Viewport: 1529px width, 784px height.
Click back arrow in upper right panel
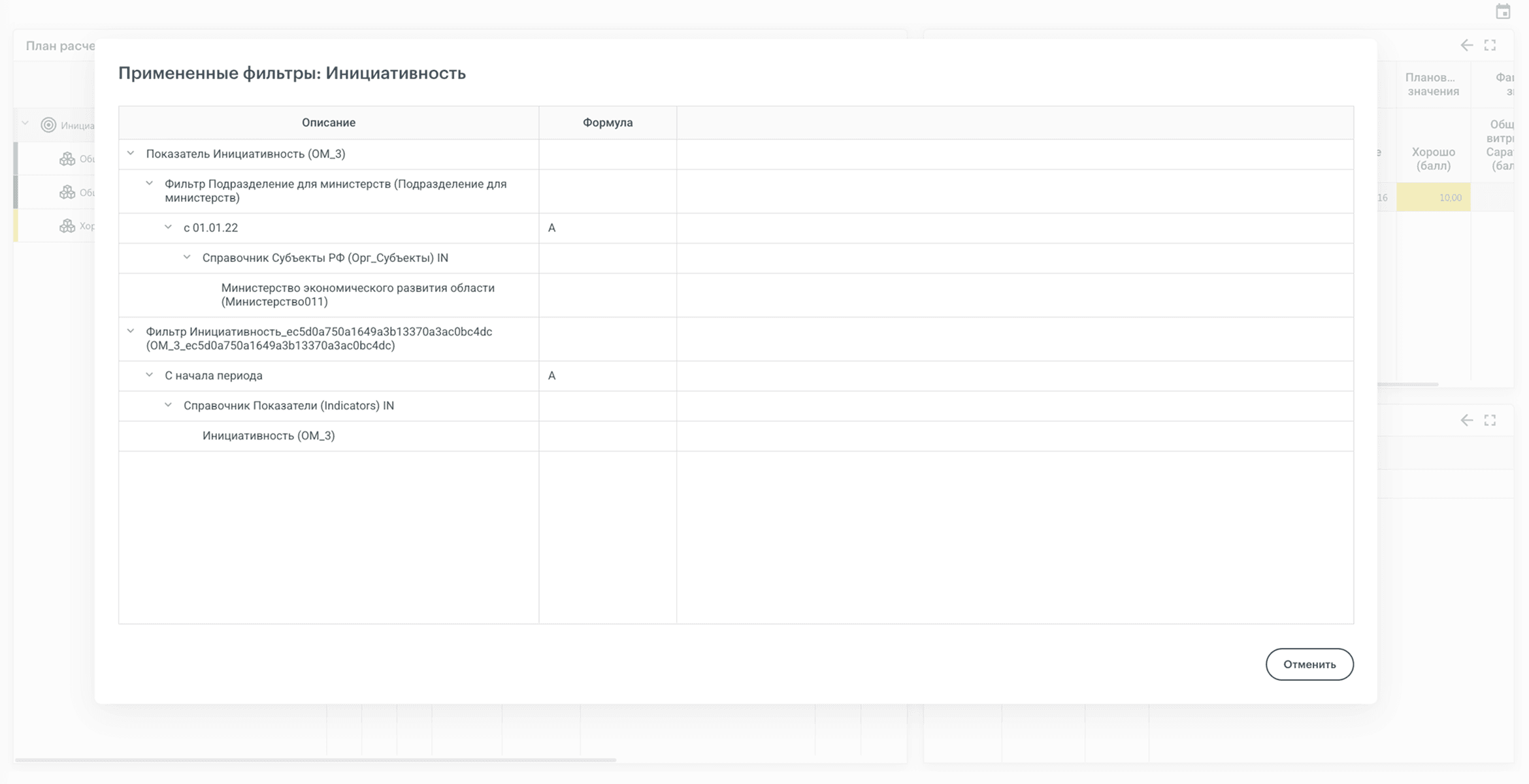(1467, 45)
